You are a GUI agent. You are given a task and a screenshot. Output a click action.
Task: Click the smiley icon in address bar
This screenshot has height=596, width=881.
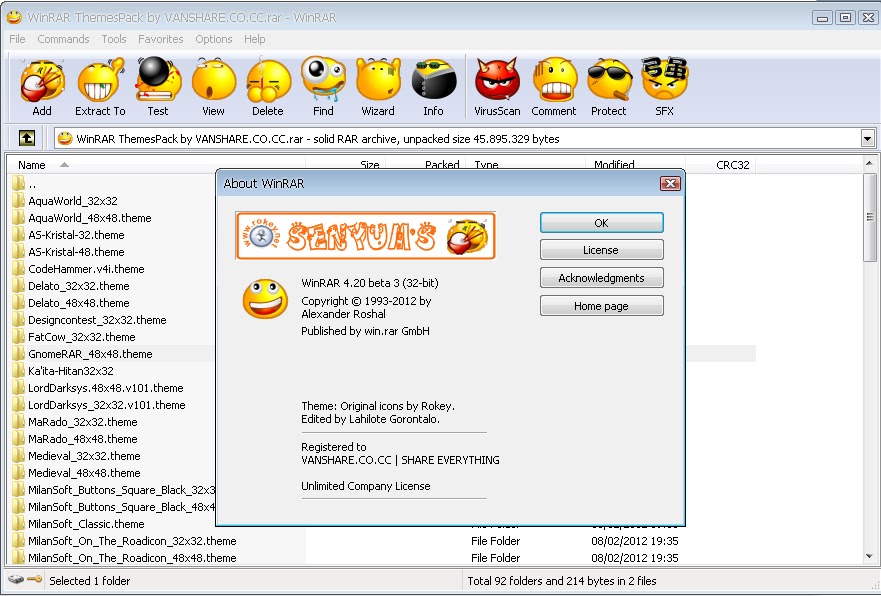pyautogui.click(x=65, y=138)
